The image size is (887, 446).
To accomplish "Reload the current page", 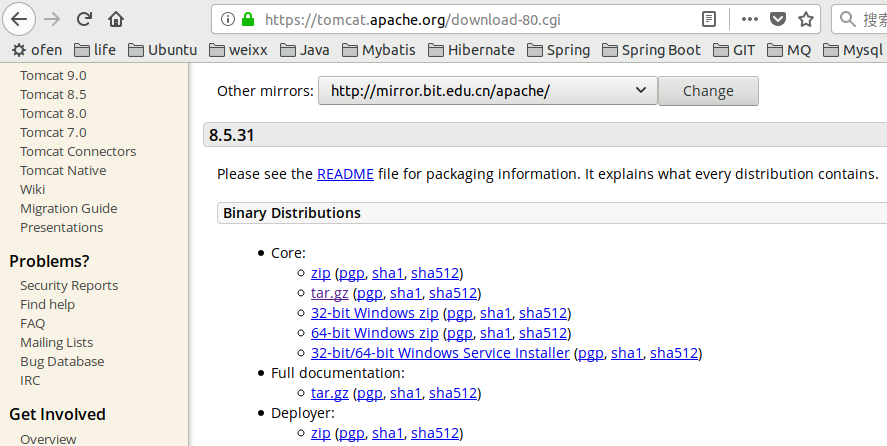I will pos(84,19).
